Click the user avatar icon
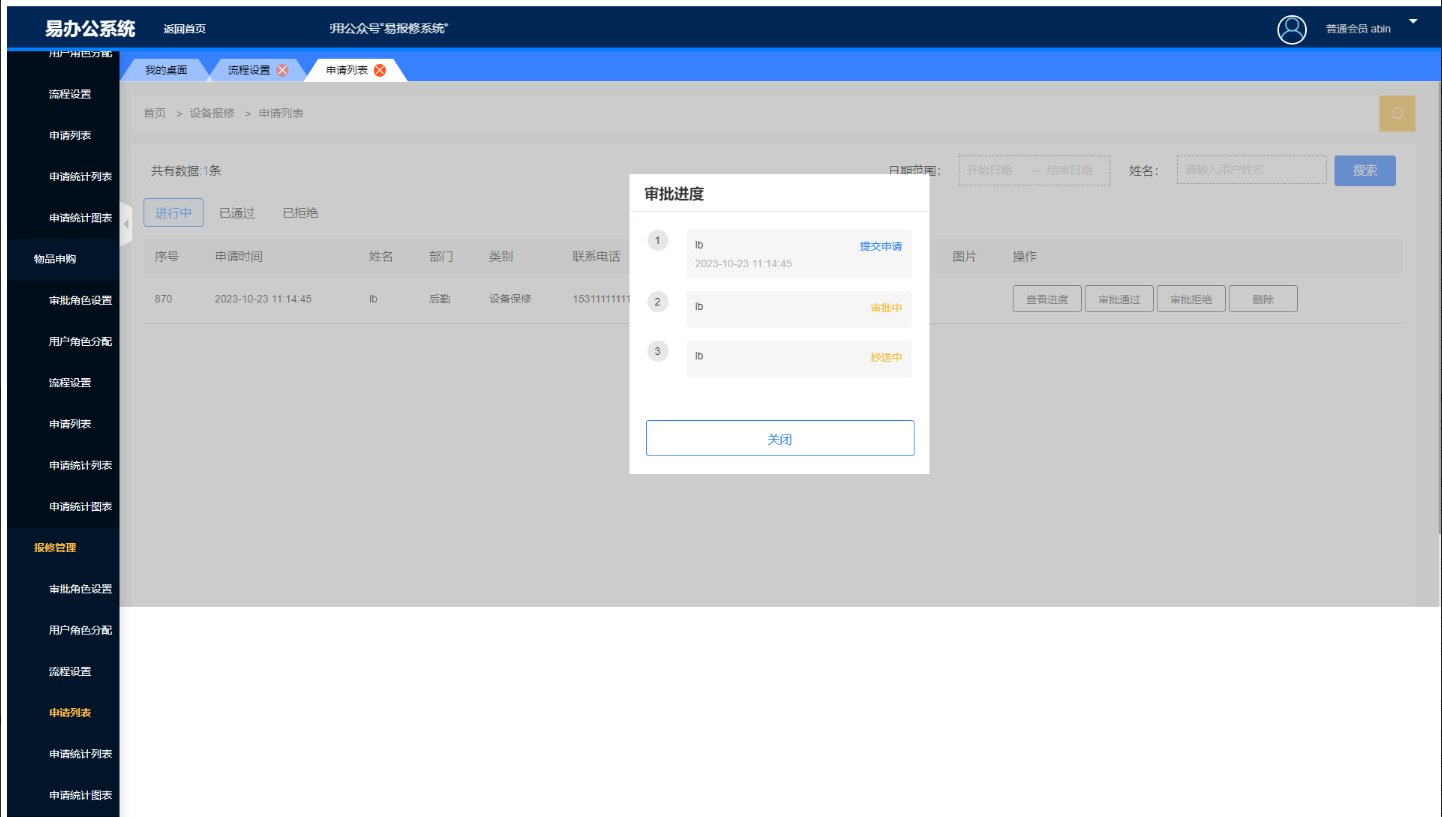 (x=1292, y=29)
